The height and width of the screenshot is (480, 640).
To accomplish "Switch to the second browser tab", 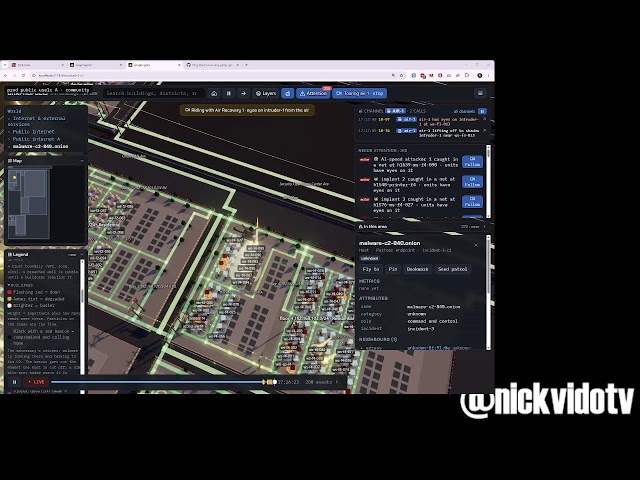I will coord(96,65).
